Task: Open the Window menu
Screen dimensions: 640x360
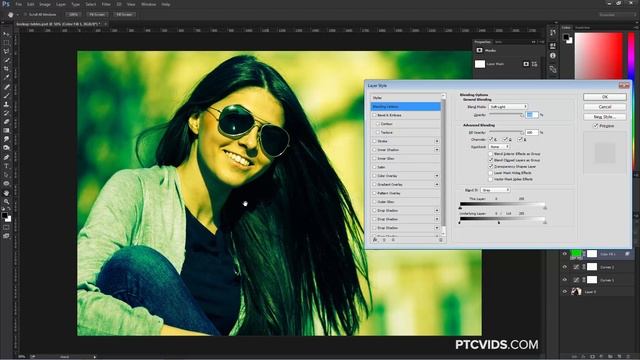Action: pyautogui.click(x=149, y=4)
